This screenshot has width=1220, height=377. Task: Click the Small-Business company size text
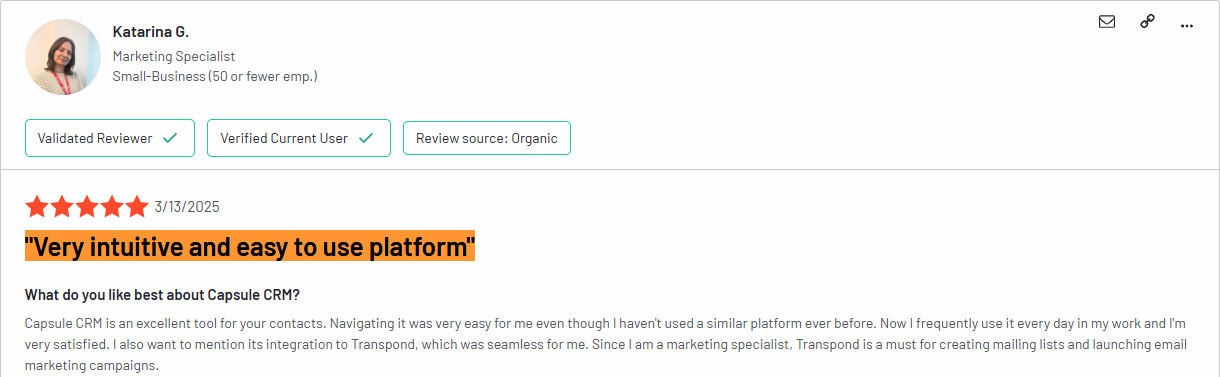click(215, 76)
